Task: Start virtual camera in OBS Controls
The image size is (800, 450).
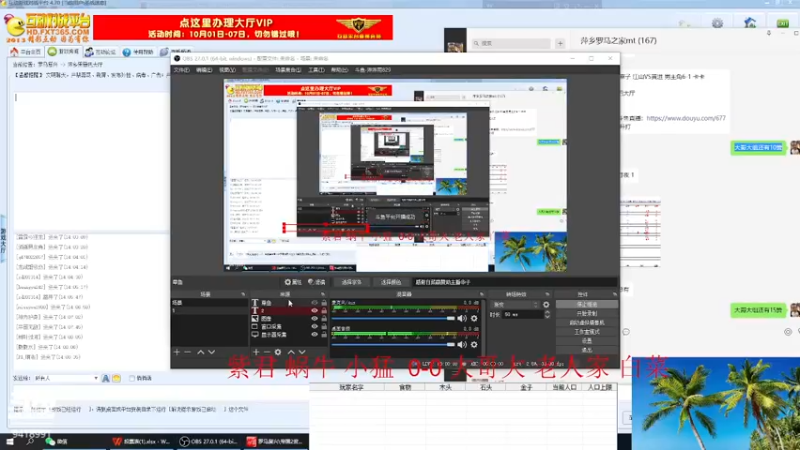Action: pos(586,322)
